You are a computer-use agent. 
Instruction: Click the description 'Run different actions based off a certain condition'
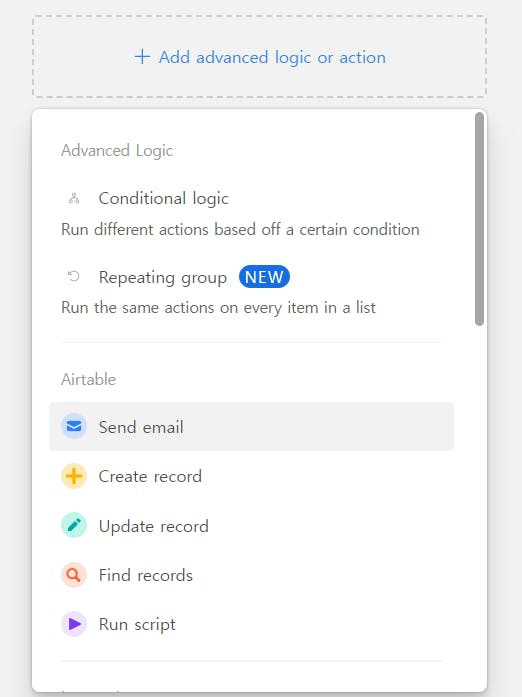click(240, 229)
